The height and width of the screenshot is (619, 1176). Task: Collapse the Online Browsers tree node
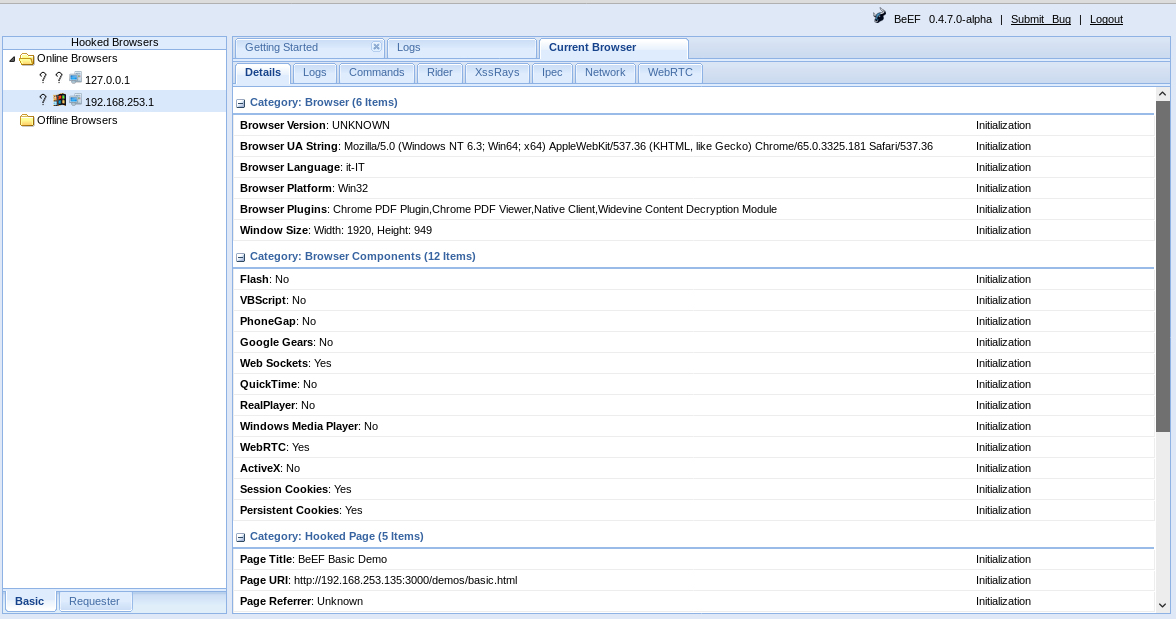click(x=12, y=59)
